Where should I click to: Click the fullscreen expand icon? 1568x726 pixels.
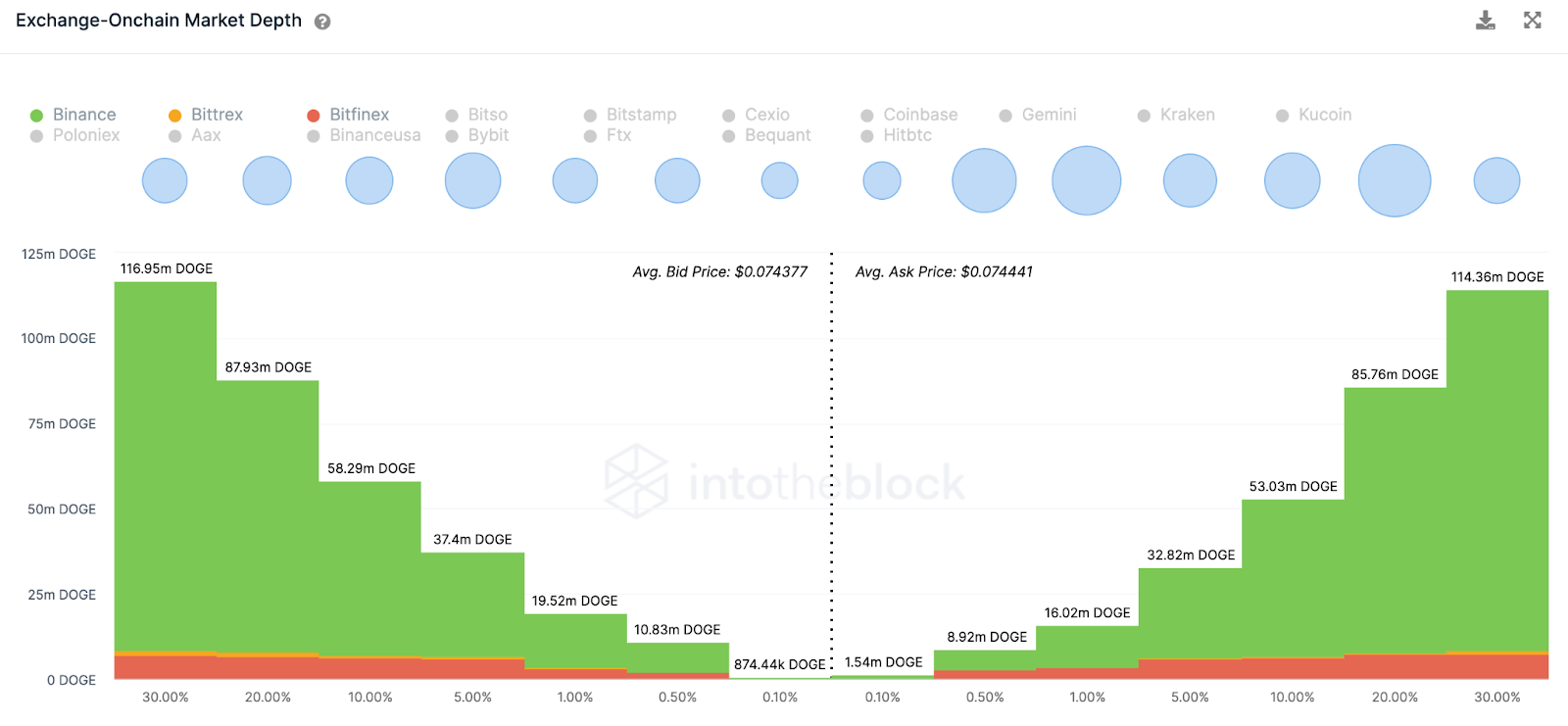(1533, 21)
